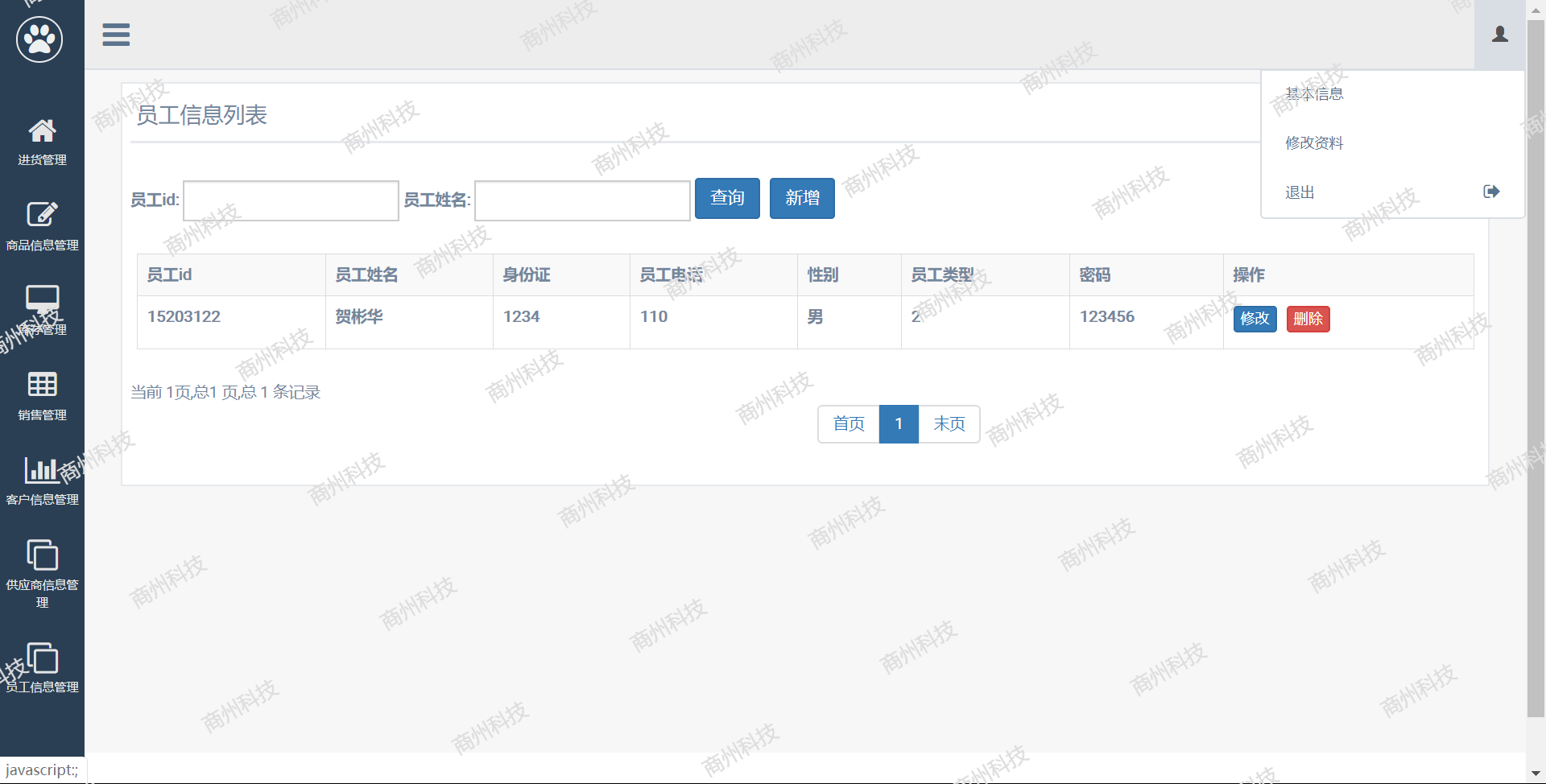The image size is (1546, 784).
Task: Click the record count text 当前 1页
Action: 225,392
